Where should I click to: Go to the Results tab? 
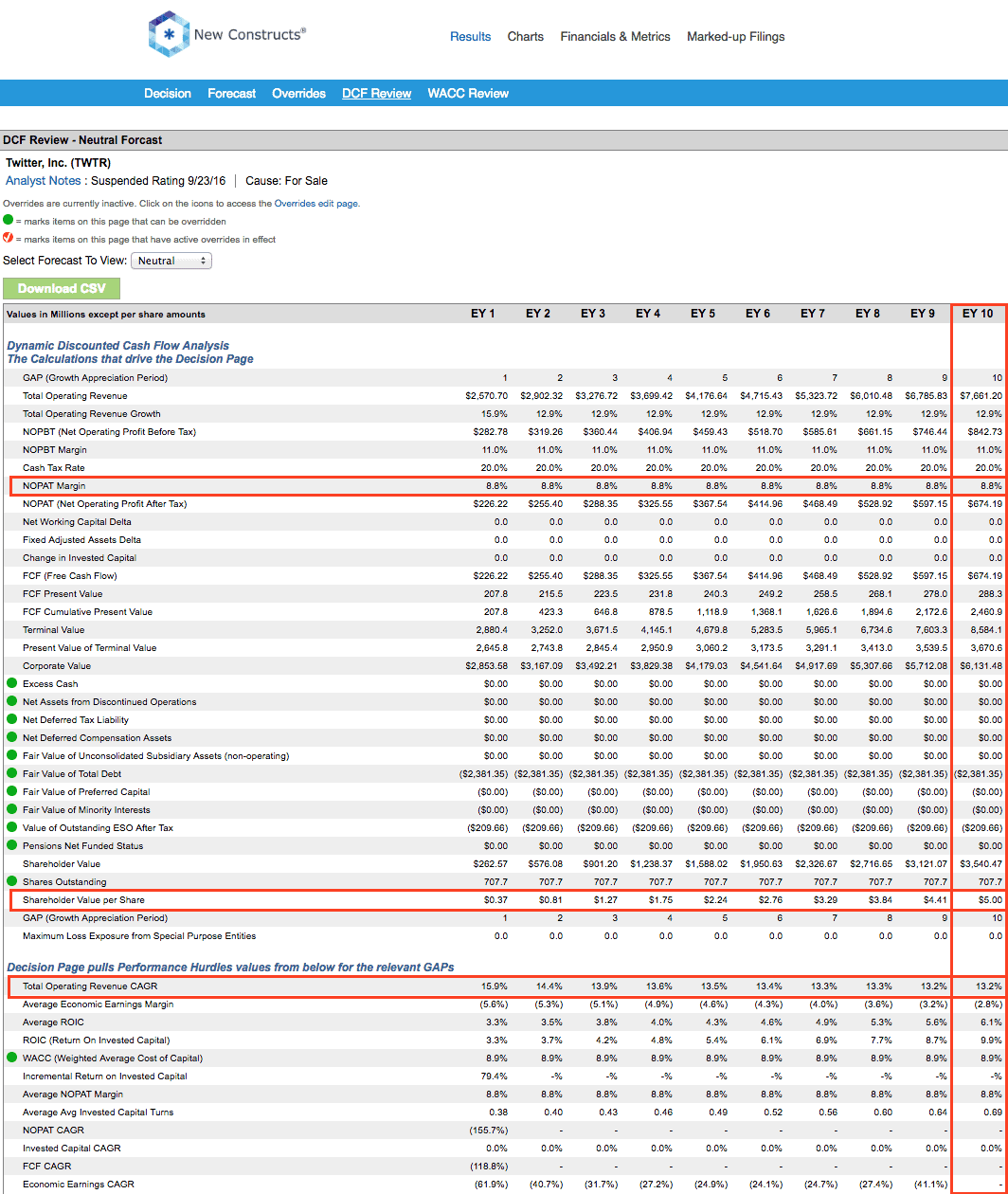470,37
